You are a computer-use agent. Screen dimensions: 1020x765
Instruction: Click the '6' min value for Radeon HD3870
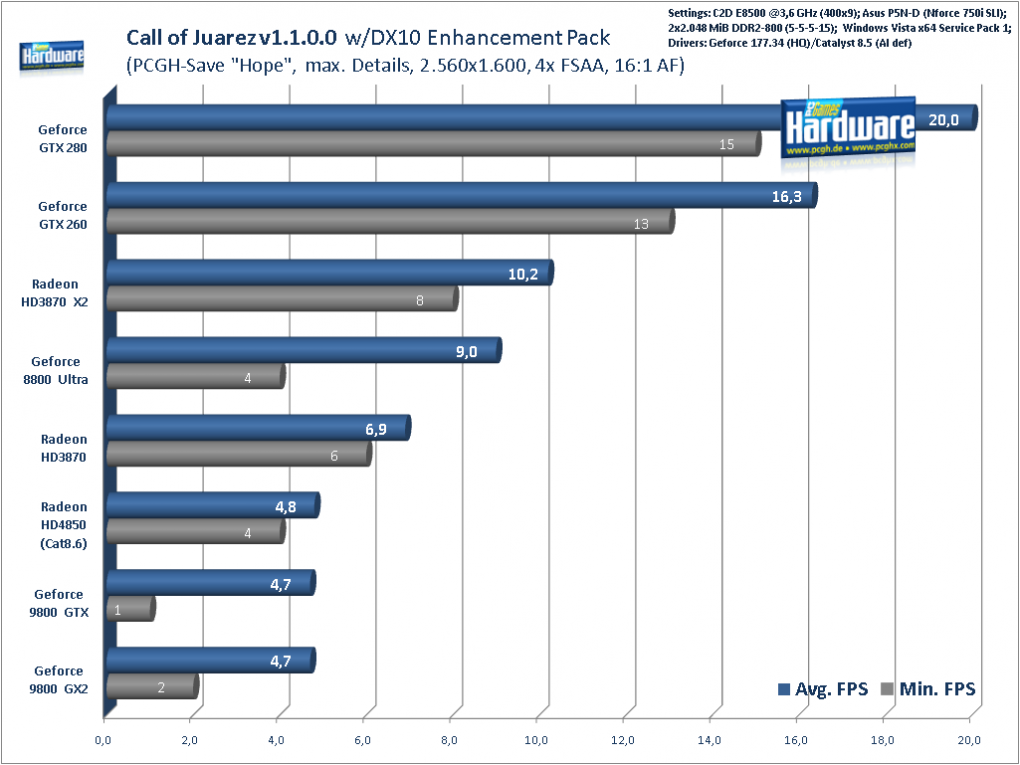tap(334, 456)
